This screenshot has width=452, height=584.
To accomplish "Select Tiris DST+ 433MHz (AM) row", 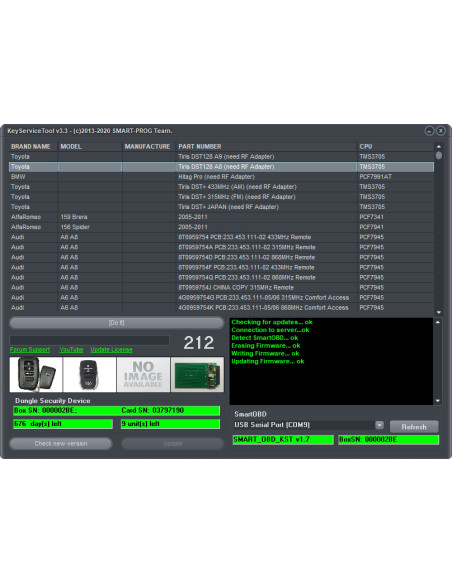I will 222,187.
